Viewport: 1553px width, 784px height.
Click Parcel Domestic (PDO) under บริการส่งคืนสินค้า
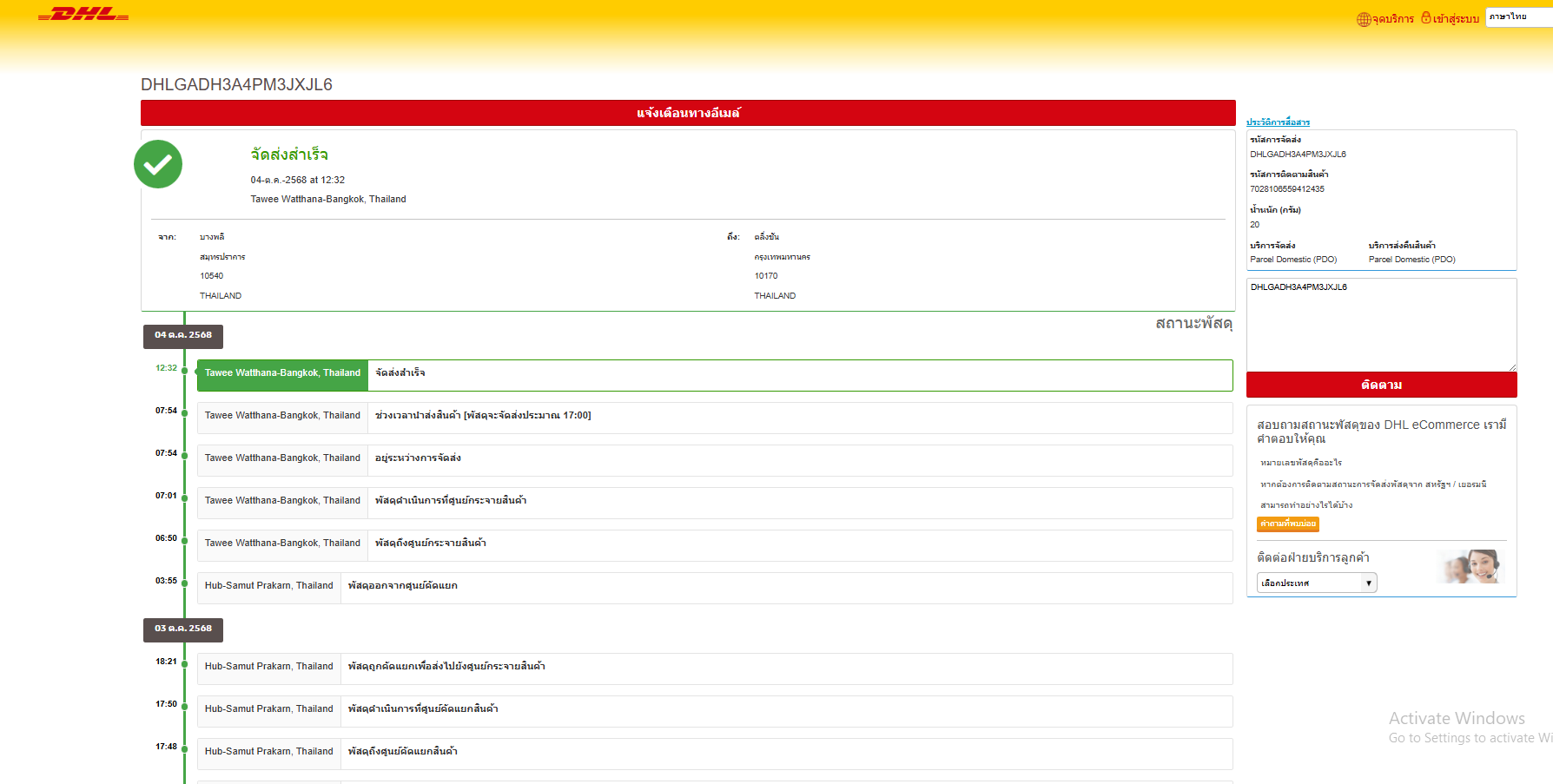(x=1412, y=260)
